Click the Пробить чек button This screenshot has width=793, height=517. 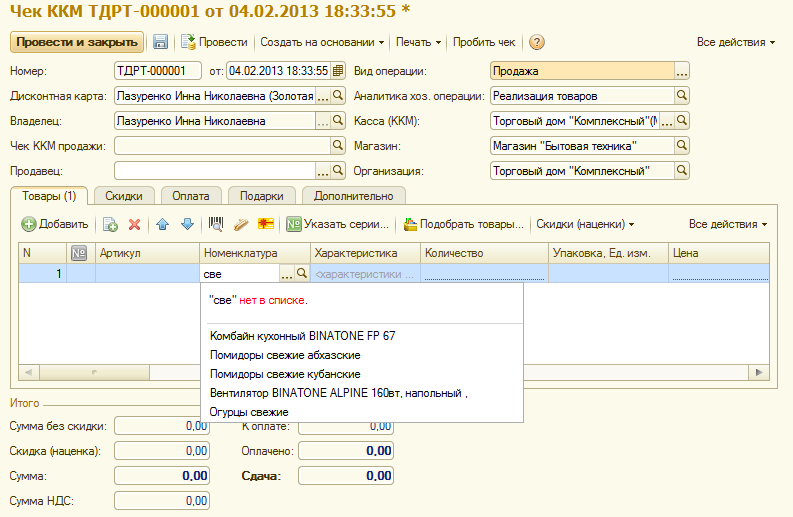pos(484,42)
